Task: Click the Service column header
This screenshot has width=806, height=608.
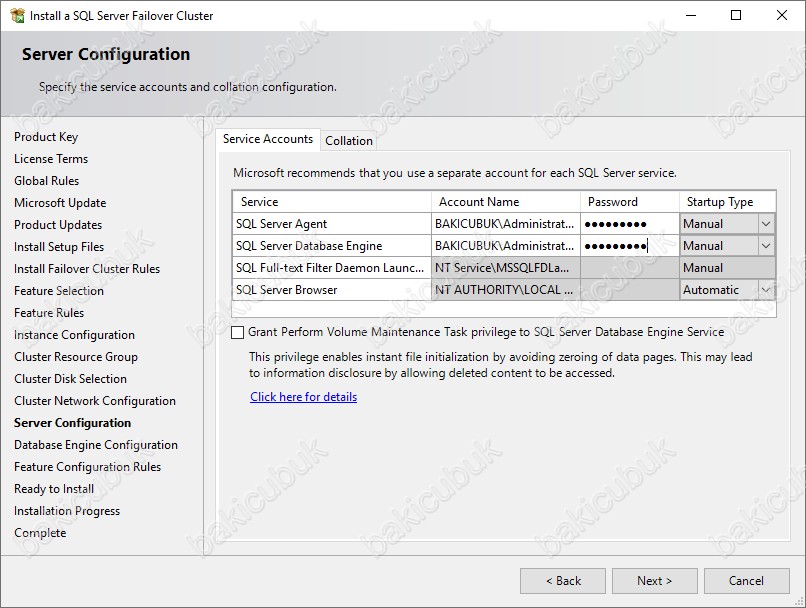Action: [332, 202]
